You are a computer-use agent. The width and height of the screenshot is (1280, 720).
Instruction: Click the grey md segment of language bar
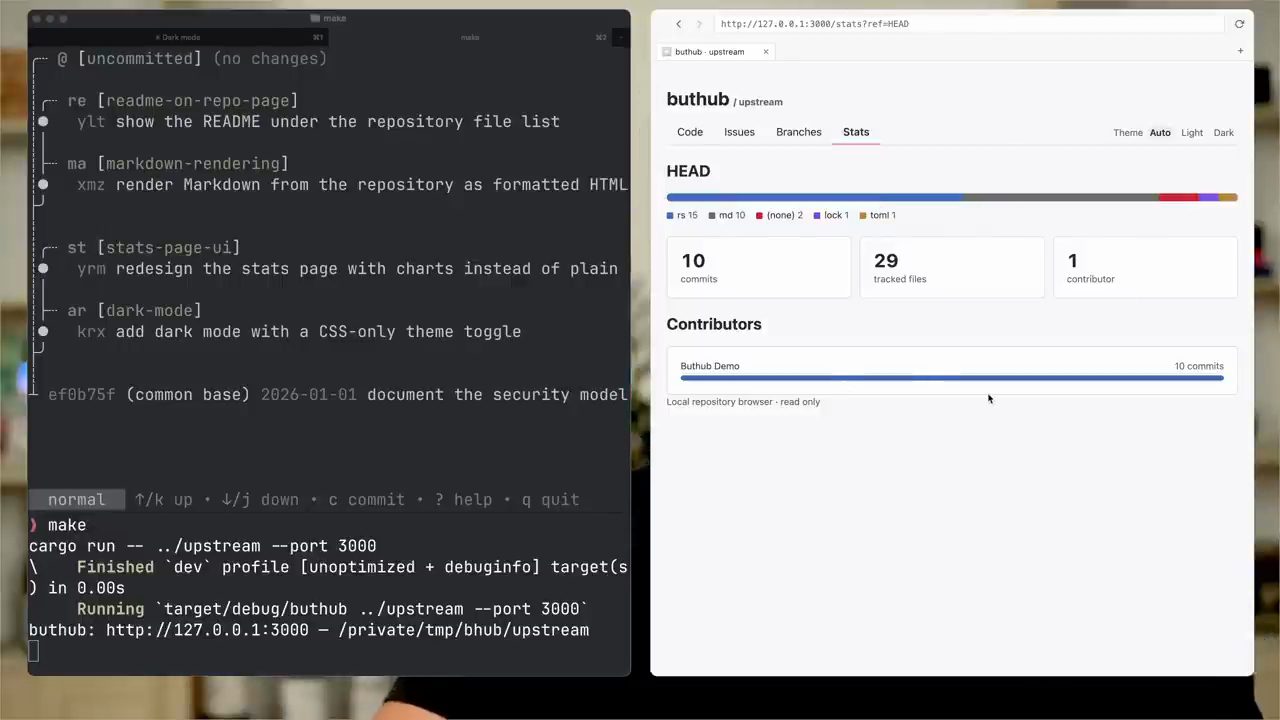pos(1060,198)
